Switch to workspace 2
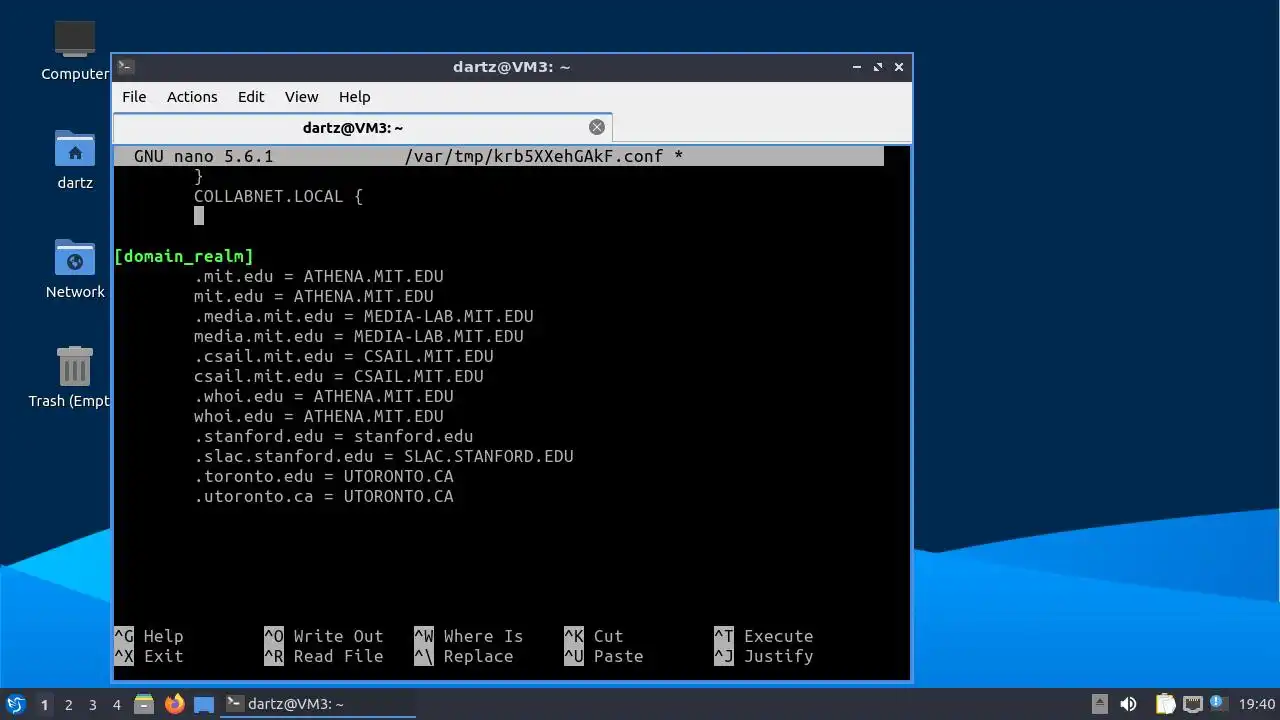Viewport: 1280px width, 720px height. click(68, 704)
